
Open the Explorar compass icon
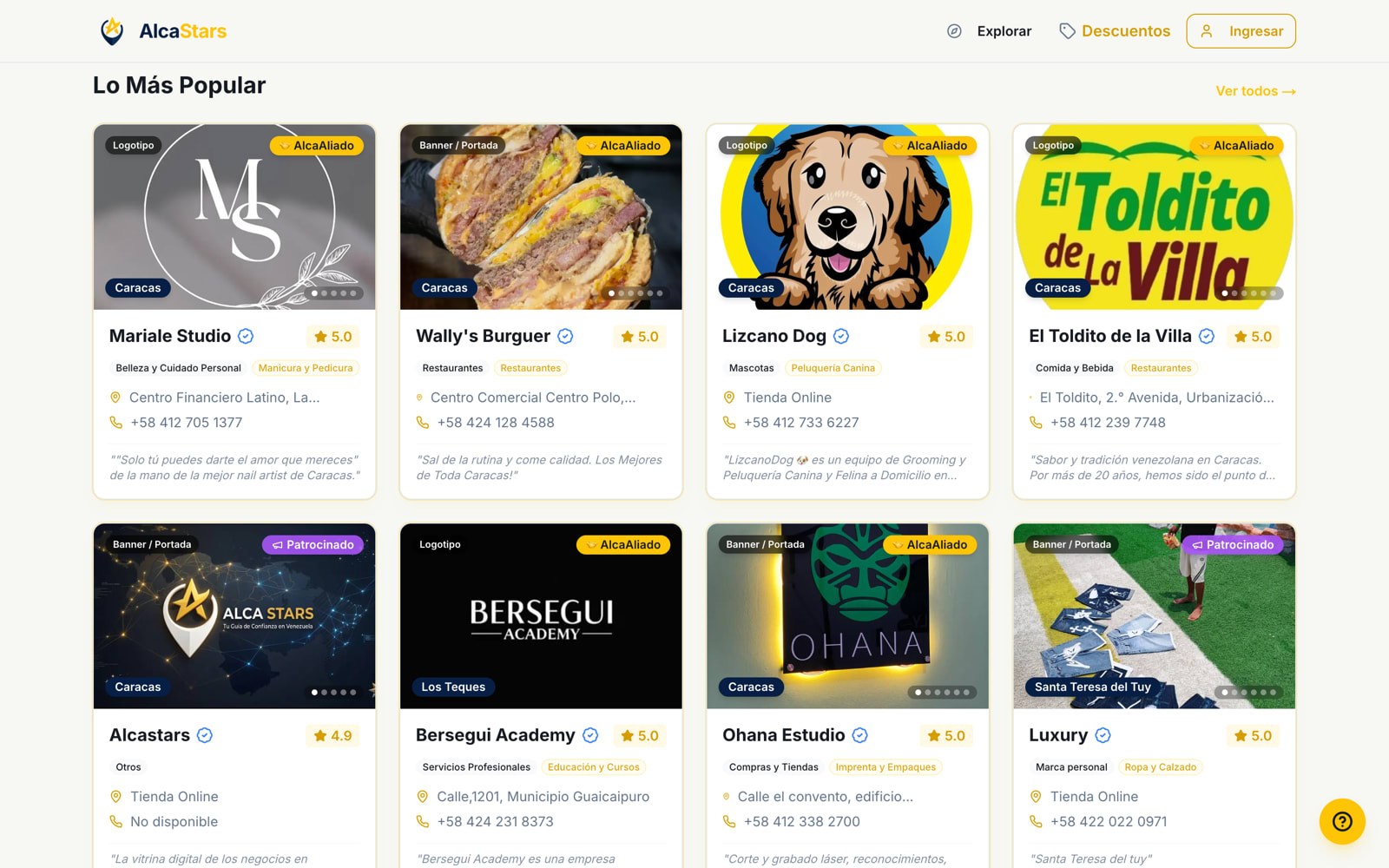954,31
